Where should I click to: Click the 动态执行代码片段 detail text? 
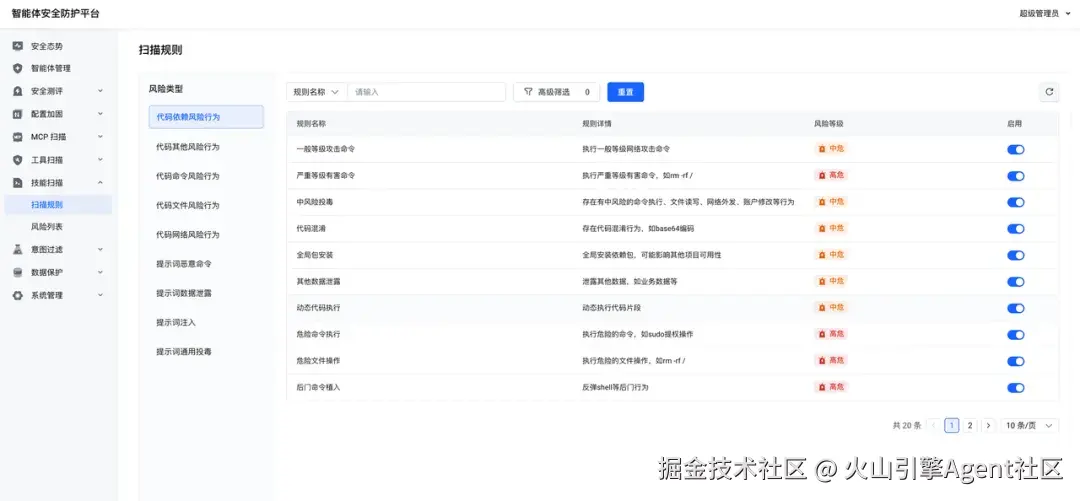[612, 308]
